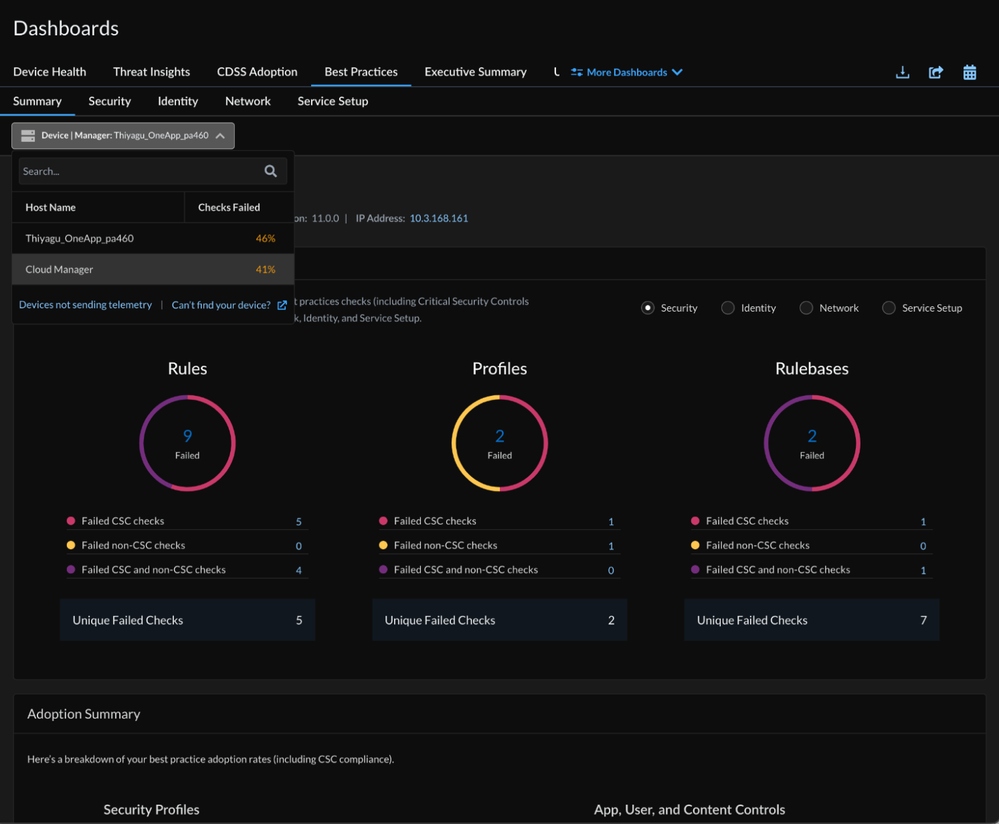Open Devices not sending telemetry link

(x=85, y=305)
